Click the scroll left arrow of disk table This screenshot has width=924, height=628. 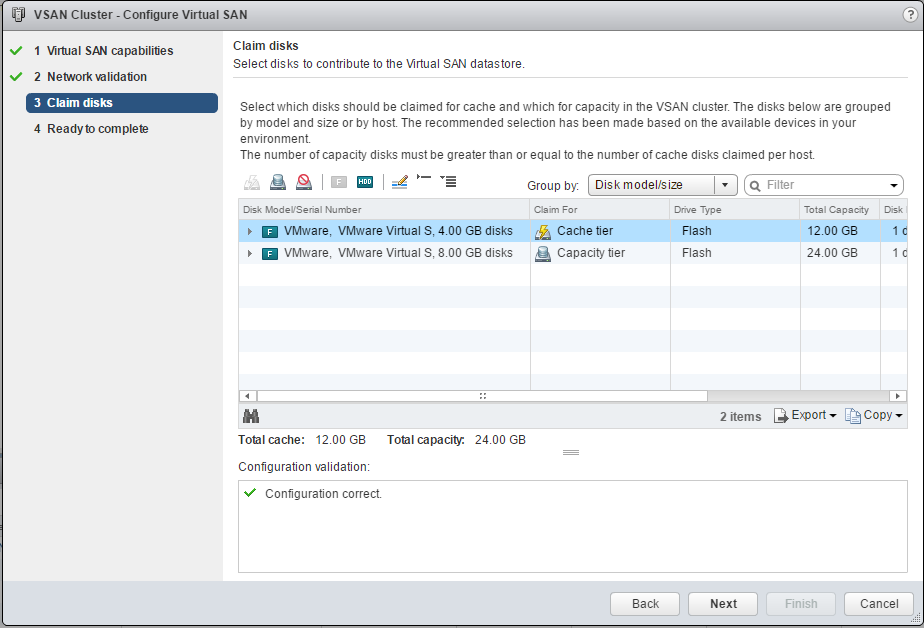pyautogui.click(x=248, y=396)
